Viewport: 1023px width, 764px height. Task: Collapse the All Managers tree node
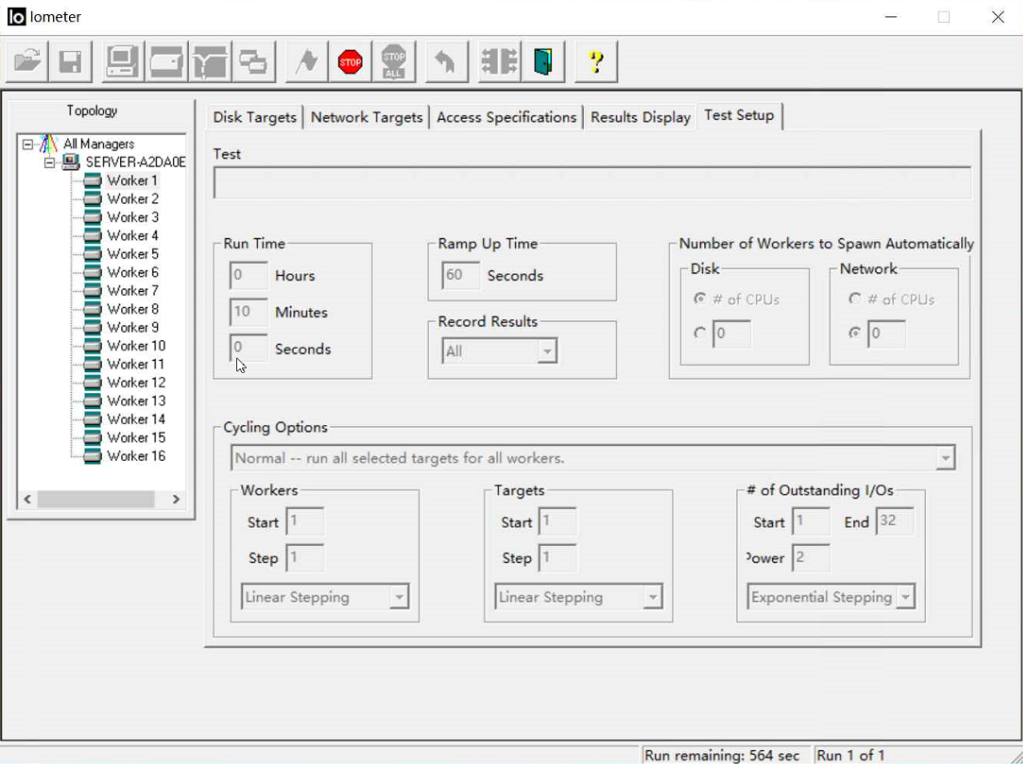[x=27, y=144]
